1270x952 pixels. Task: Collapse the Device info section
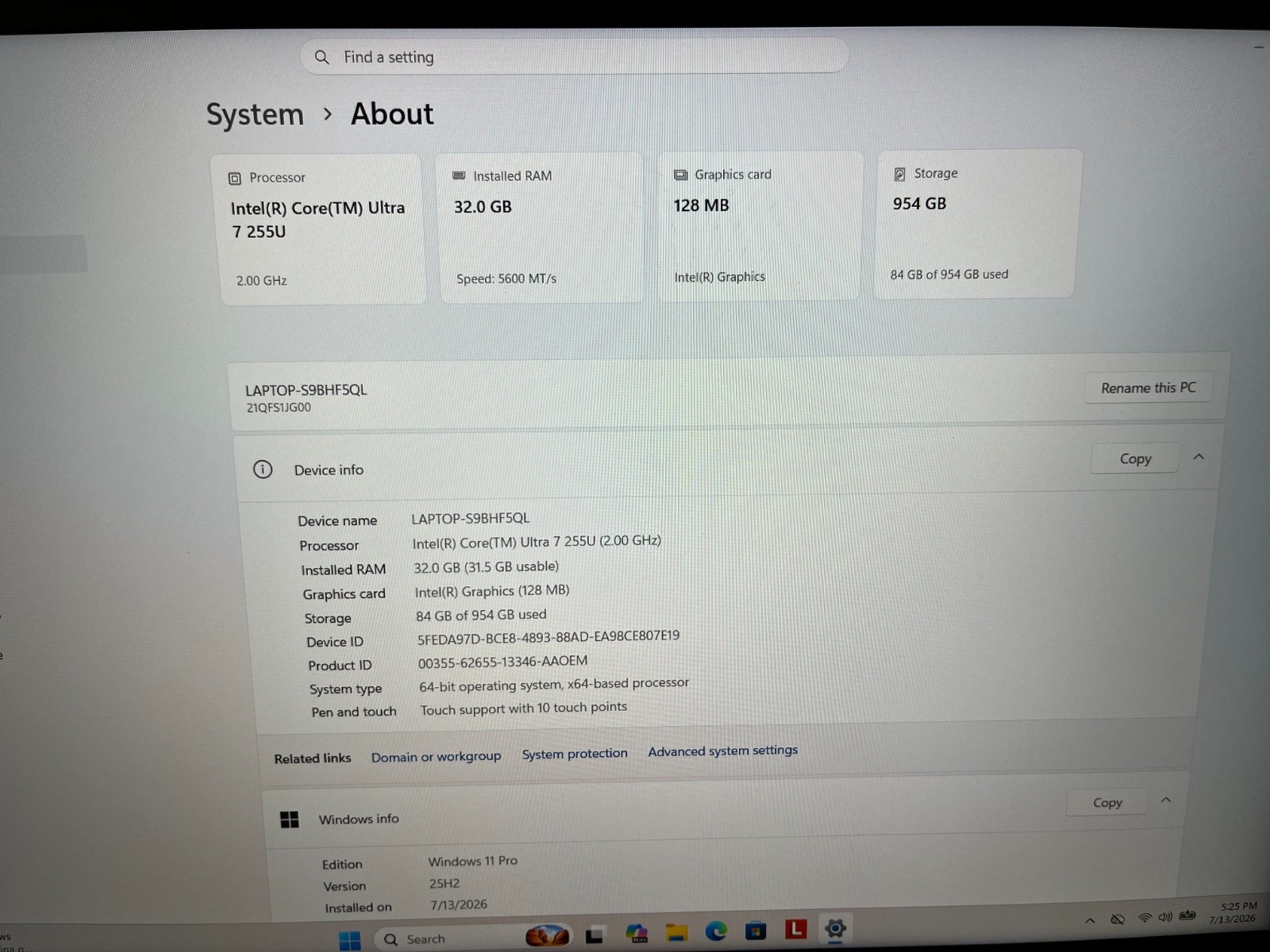click(x=1199, y=457)
